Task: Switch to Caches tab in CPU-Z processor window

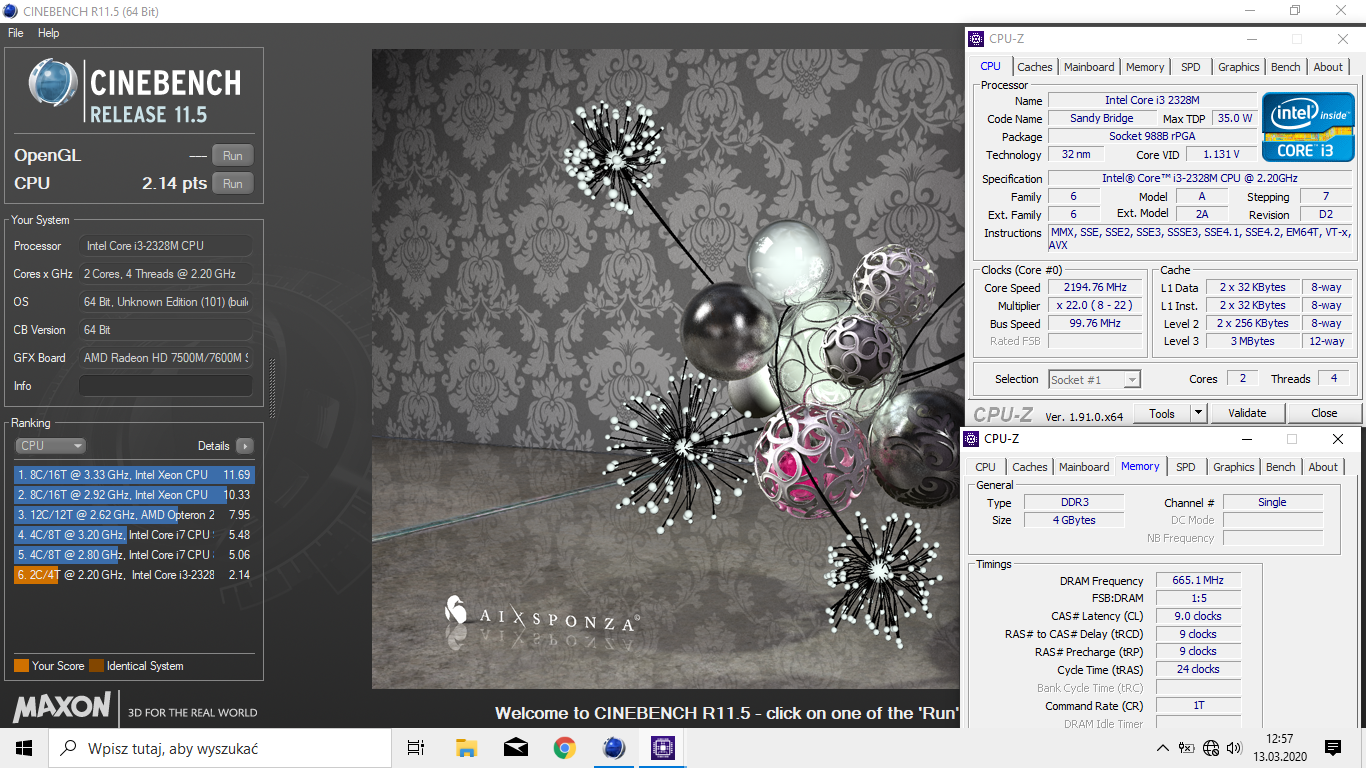Action: coord(1035,67)
